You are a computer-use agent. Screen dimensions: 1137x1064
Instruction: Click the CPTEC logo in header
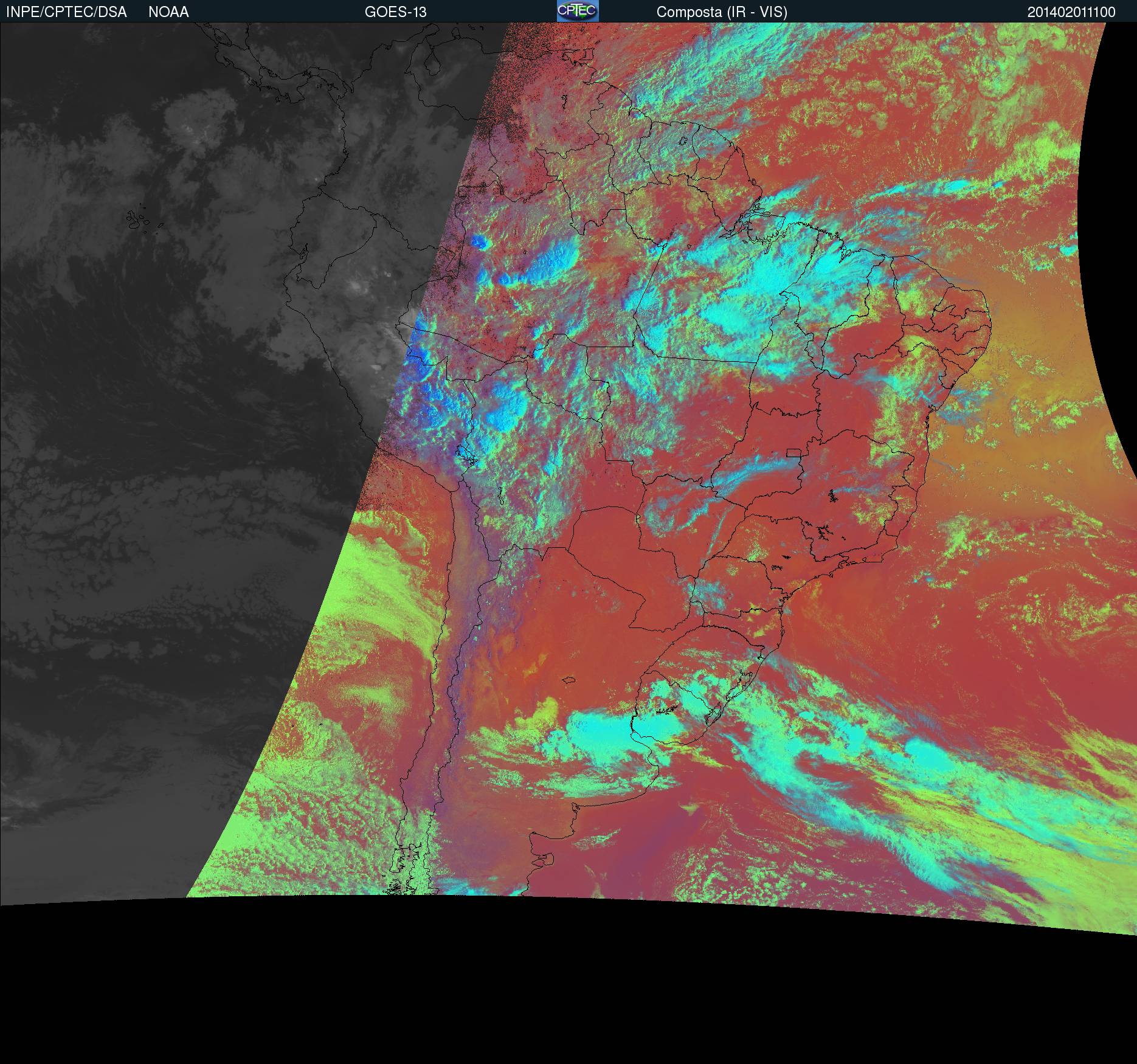[x=578, y=11]
